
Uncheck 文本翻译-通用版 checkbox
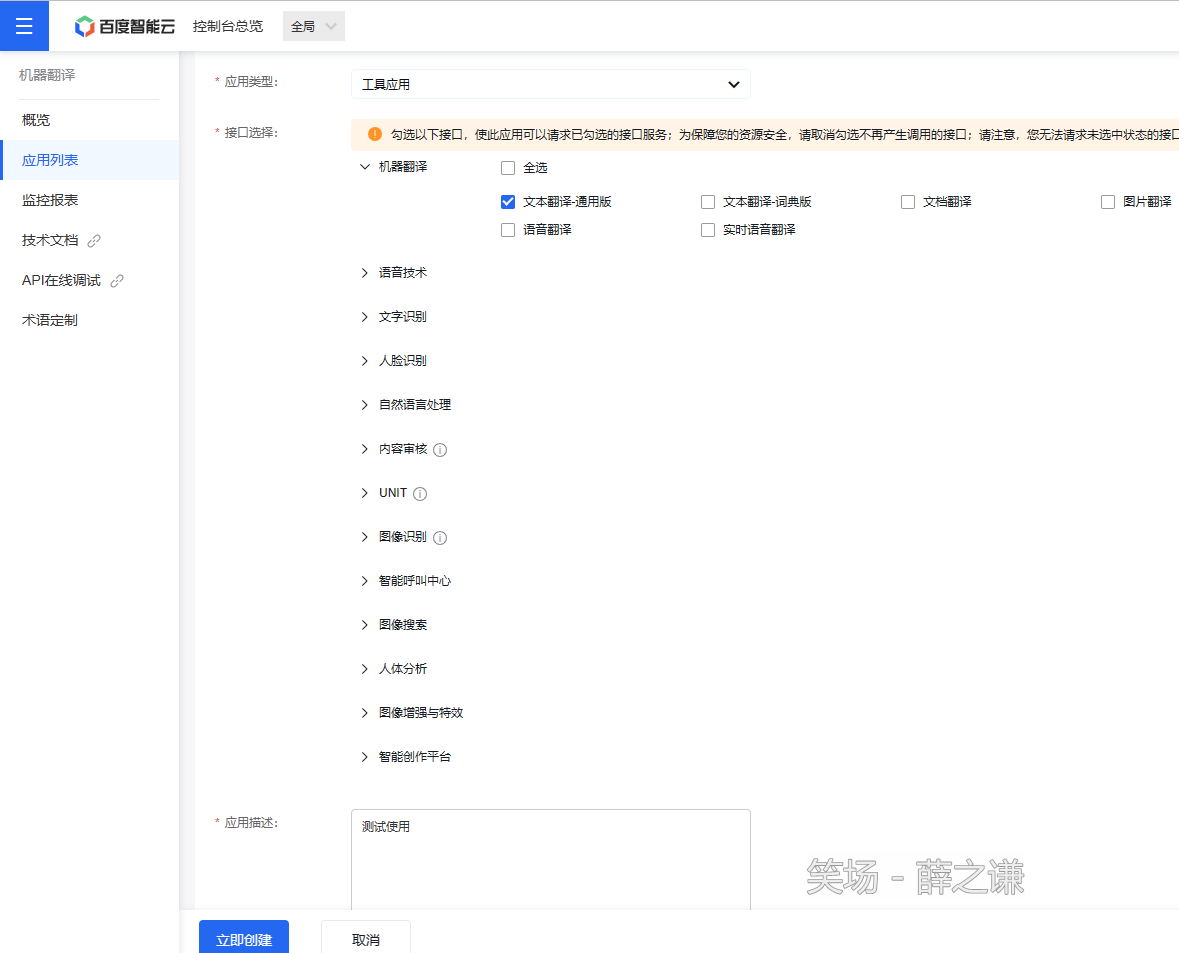(508, 202)
